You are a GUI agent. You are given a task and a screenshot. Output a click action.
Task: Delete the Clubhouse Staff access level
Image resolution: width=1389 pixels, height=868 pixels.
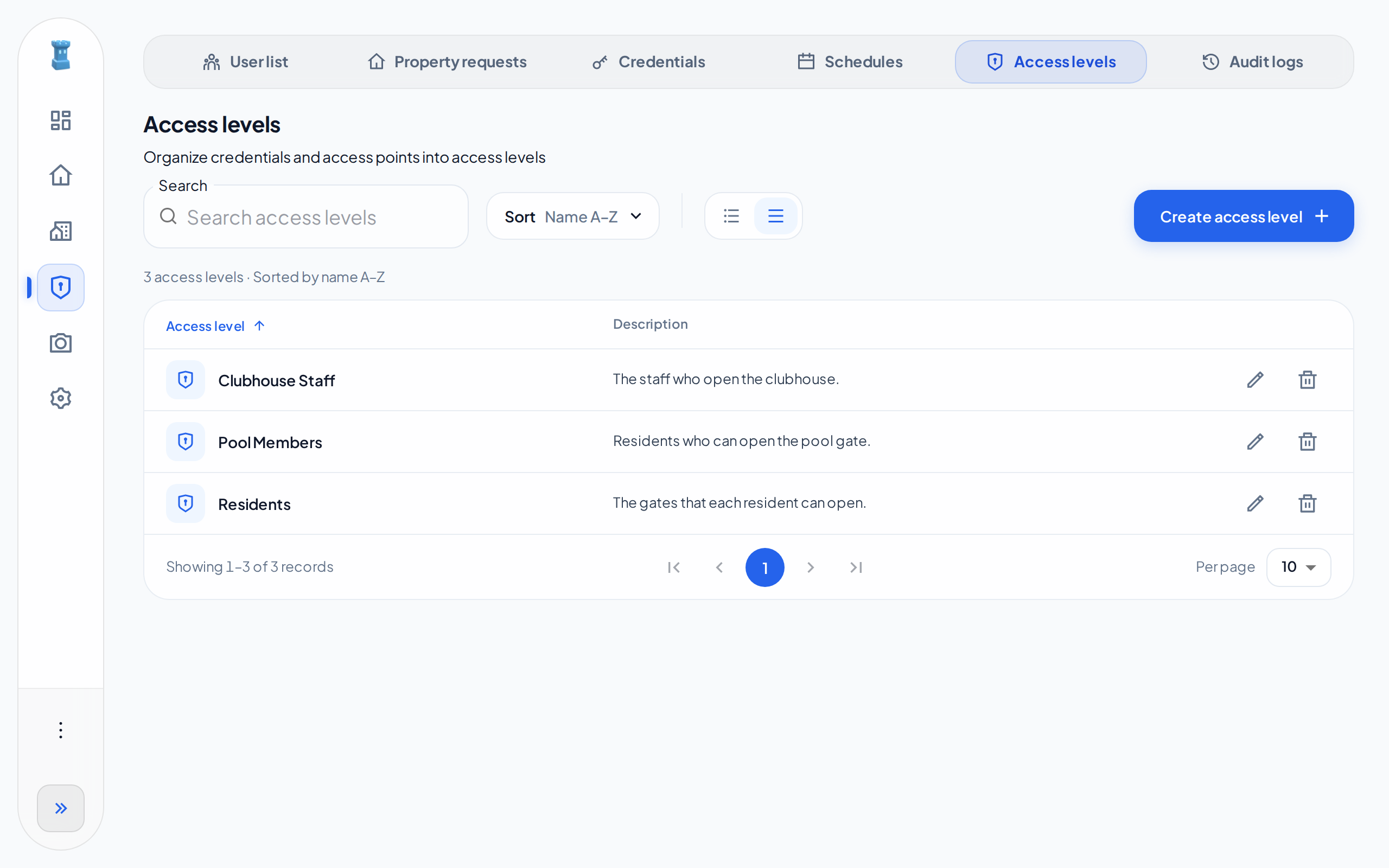[1307, 379]
